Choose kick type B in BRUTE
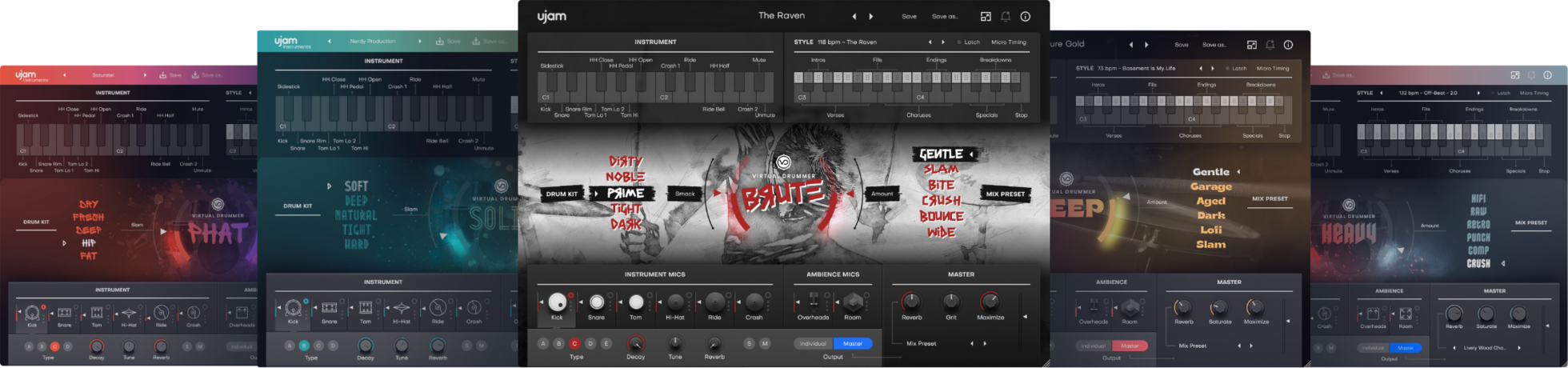1568x368 pixels. (x=558, y=343)
